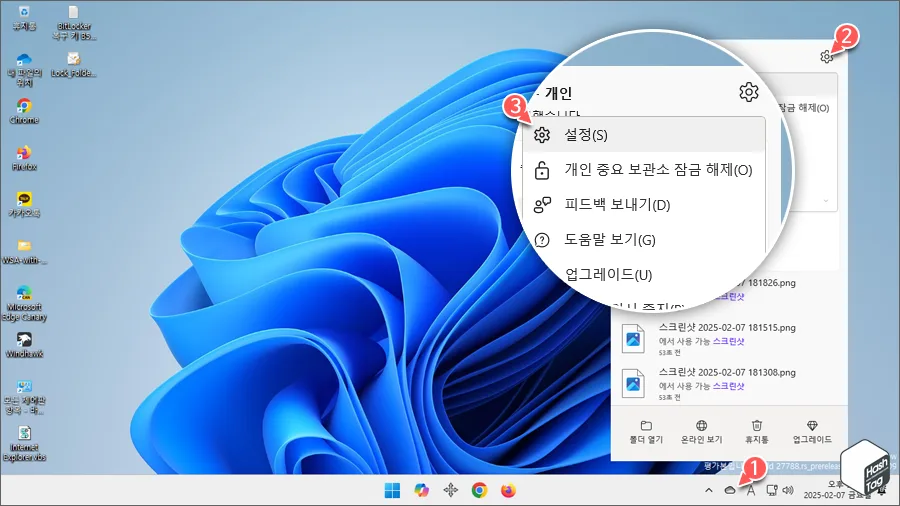Viewport: 900px width, 506px height.
Task: Select 개인 중요 보관소 잠금 해제(O) menu entry
Action: 643,170
